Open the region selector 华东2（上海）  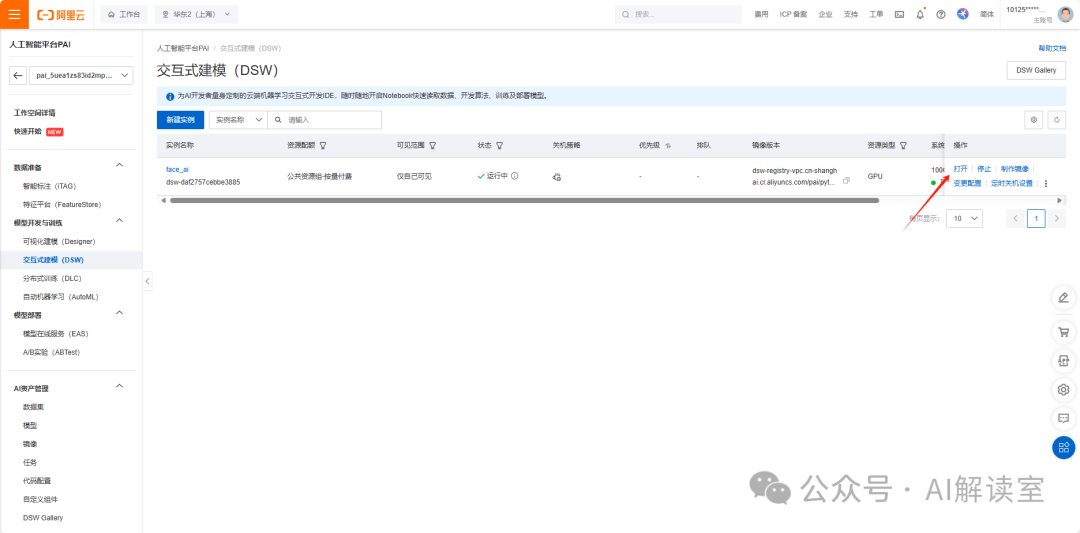pos(196,14)
